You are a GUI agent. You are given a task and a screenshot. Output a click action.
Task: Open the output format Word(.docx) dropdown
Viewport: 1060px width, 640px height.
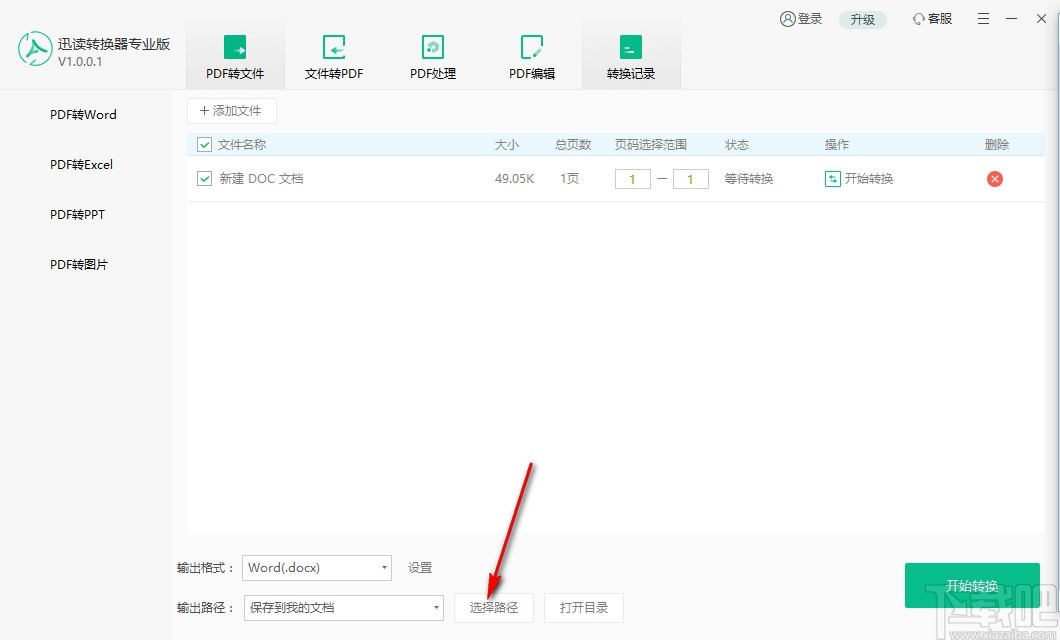(x=317, y=567)
